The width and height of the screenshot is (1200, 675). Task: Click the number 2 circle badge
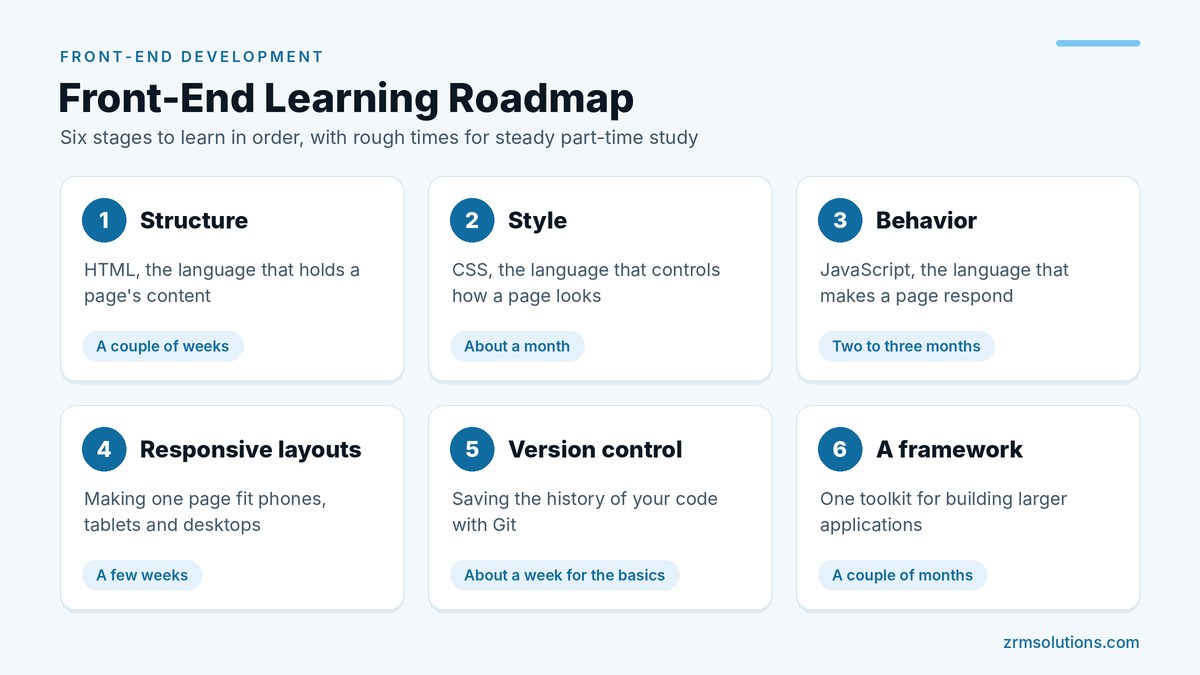click(472, 220)
